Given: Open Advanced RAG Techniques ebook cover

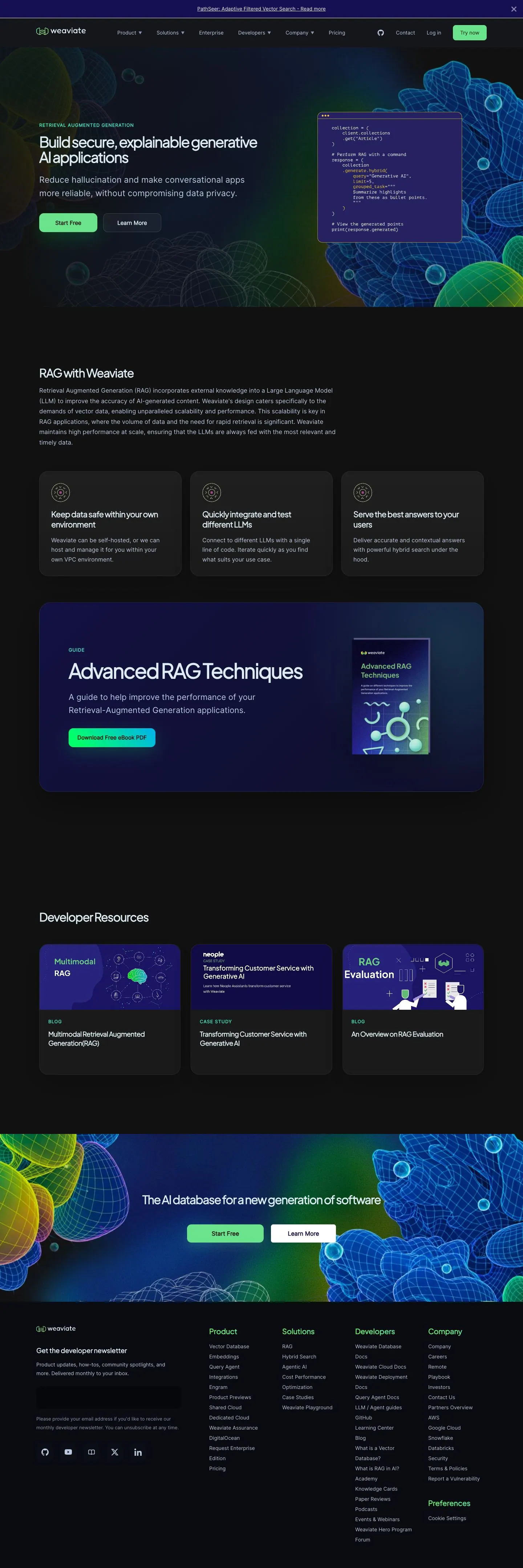Looking at the screenshot, I should click(x=392, y=696).
